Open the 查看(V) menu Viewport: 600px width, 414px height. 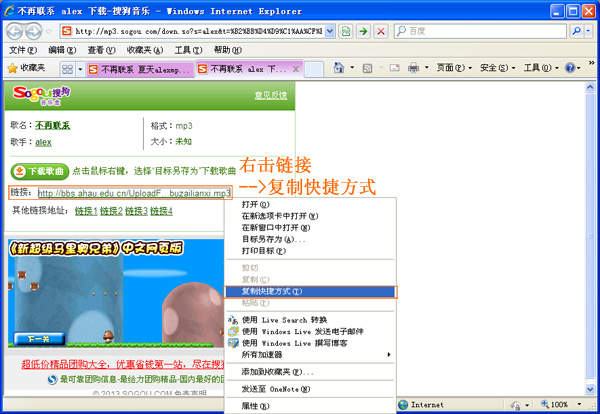[101, 50]
